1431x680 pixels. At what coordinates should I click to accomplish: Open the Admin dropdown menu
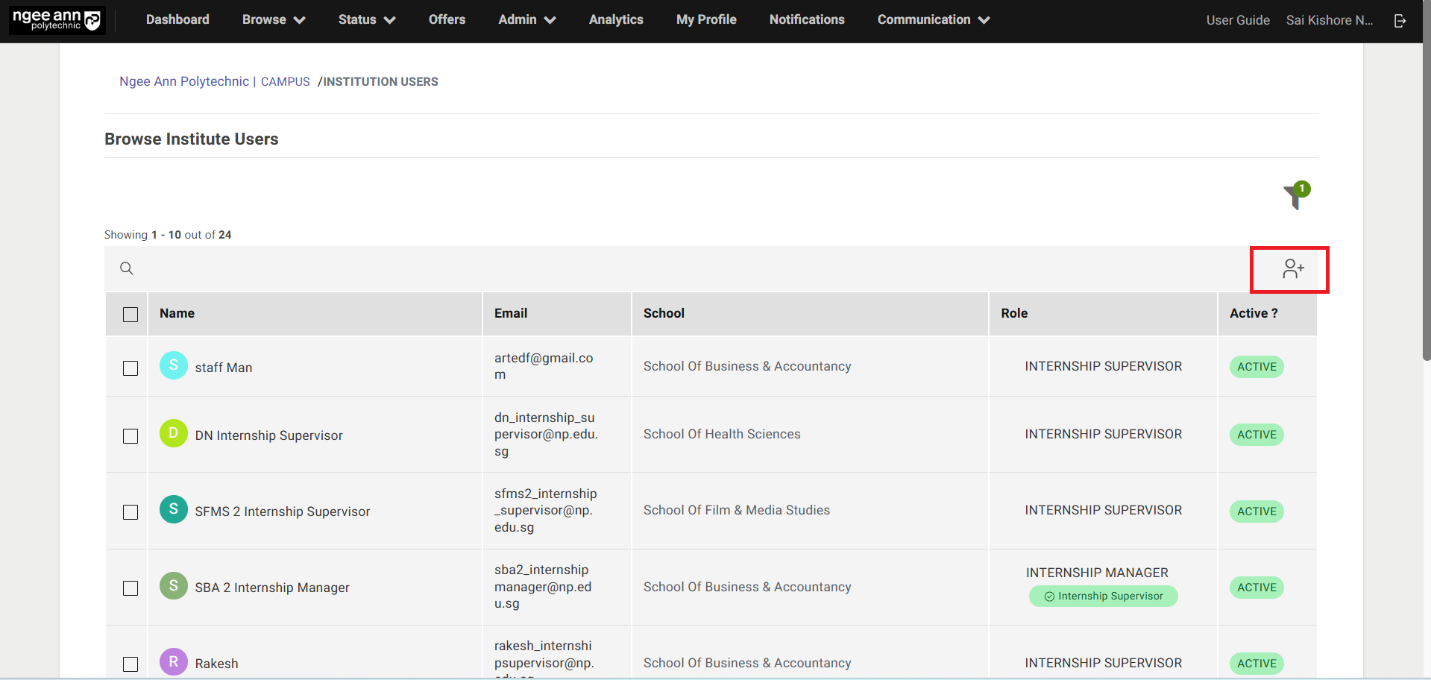(526, 20)
